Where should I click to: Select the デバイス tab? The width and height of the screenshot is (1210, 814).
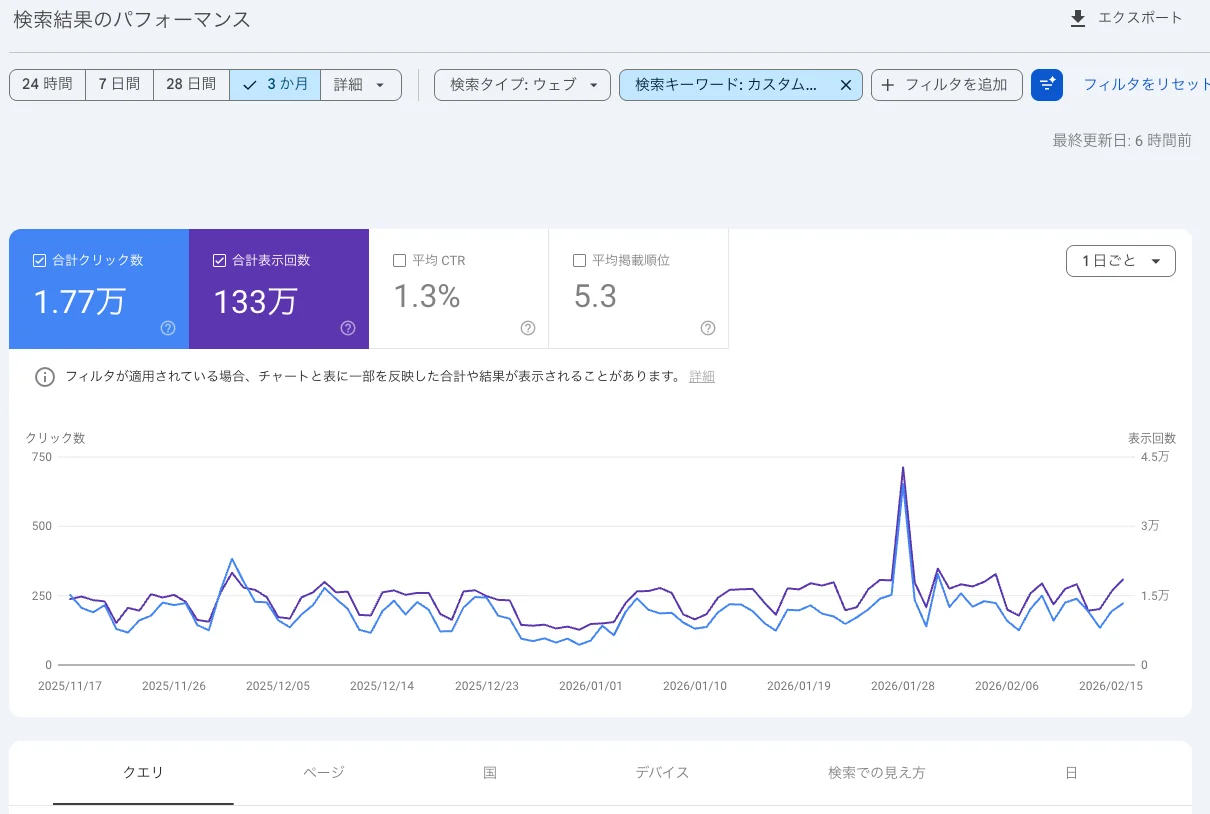coord(661,772)
